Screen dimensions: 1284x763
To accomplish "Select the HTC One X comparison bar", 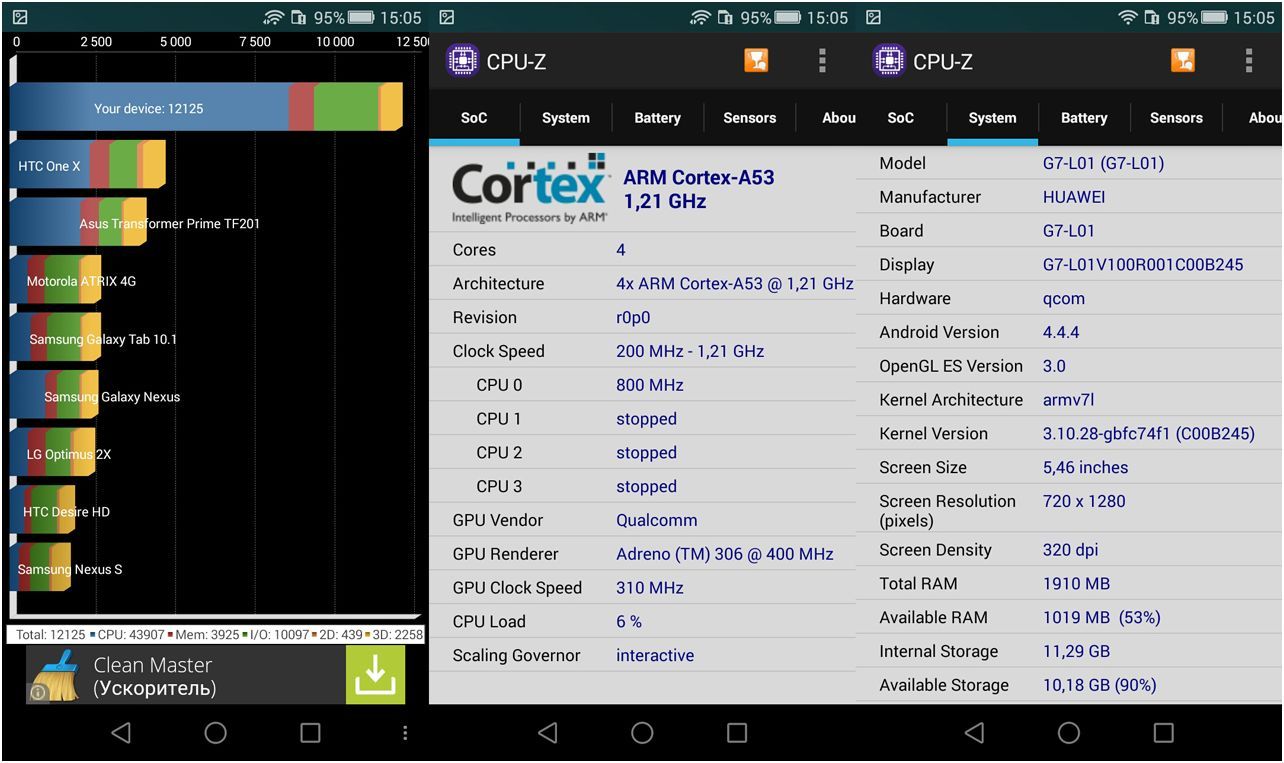I will [x=87, y=166].
